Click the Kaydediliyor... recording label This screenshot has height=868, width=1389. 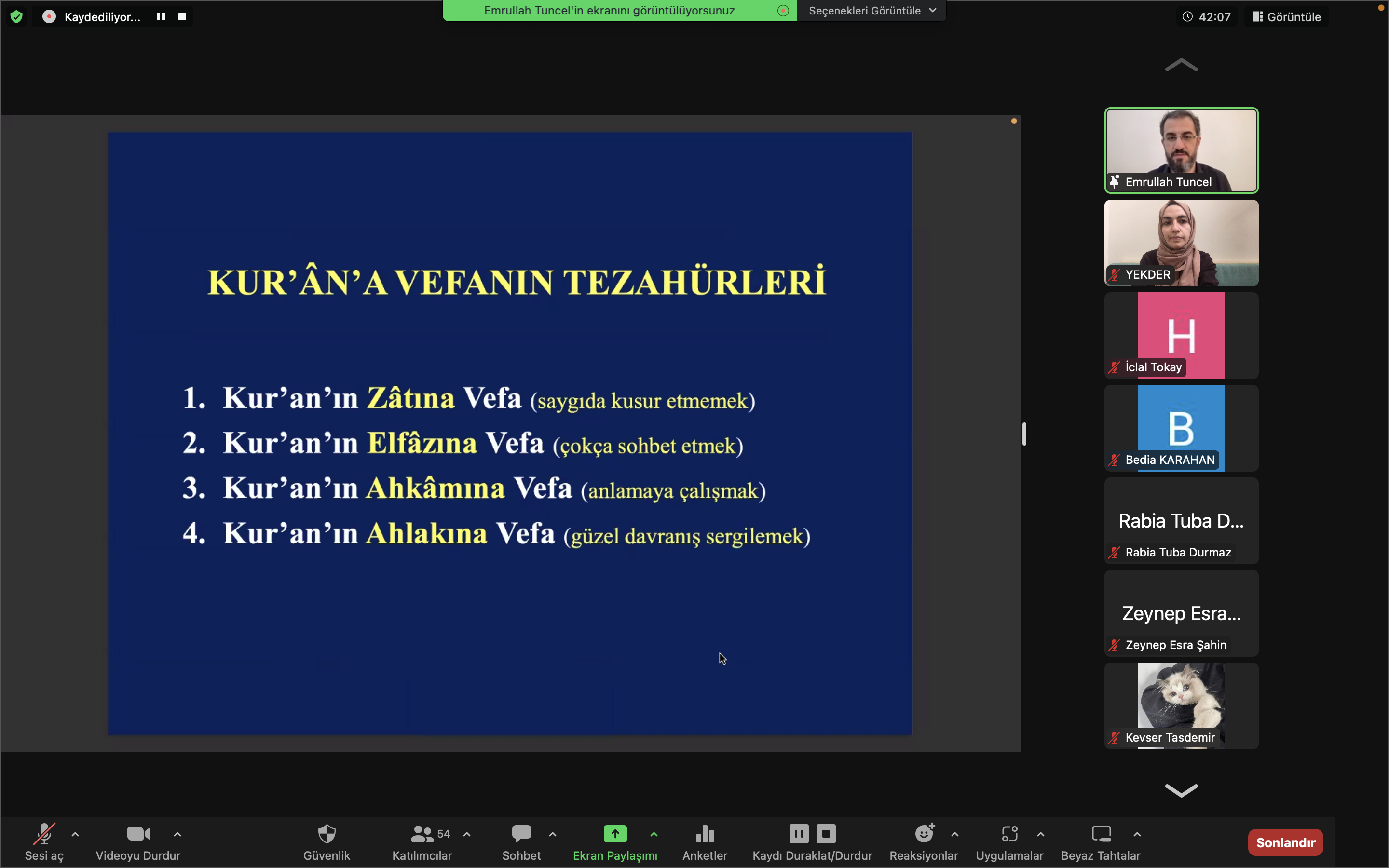pyautogui.click(x=102, y=17)
